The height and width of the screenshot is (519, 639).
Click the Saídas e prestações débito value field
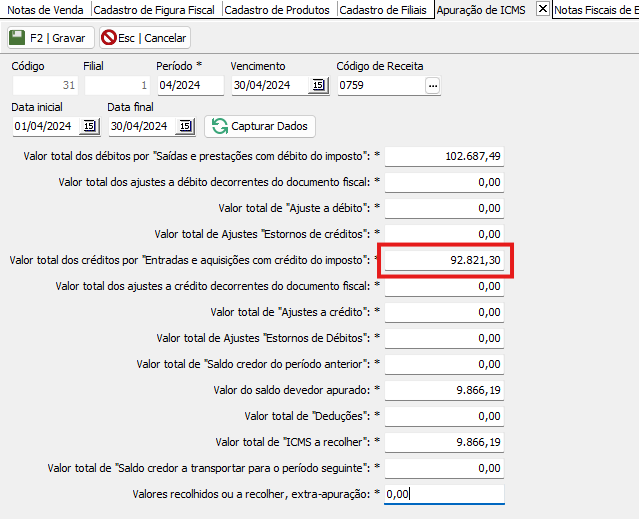444,156
